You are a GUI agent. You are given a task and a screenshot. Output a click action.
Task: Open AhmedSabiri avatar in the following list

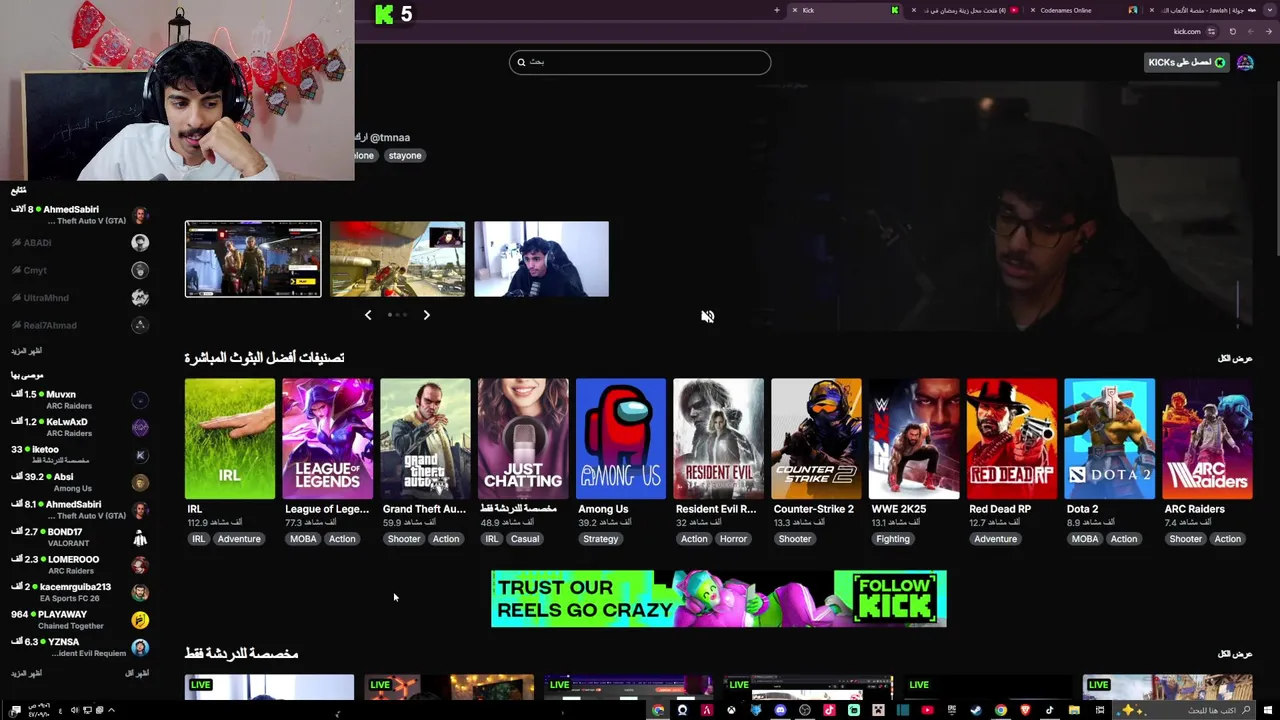[x=140, y=215]
